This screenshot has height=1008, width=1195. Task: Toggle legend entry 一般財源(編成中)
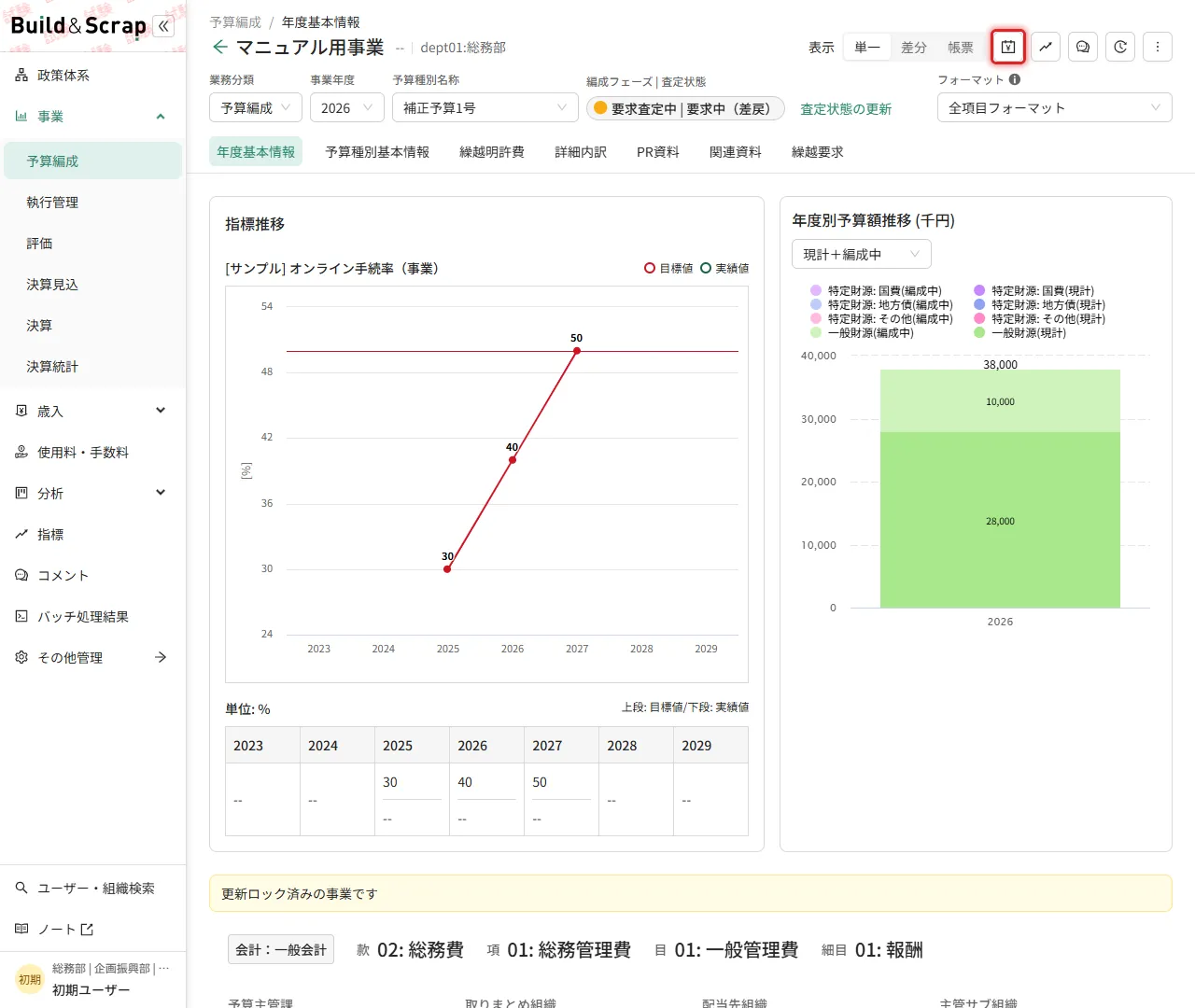862,333
